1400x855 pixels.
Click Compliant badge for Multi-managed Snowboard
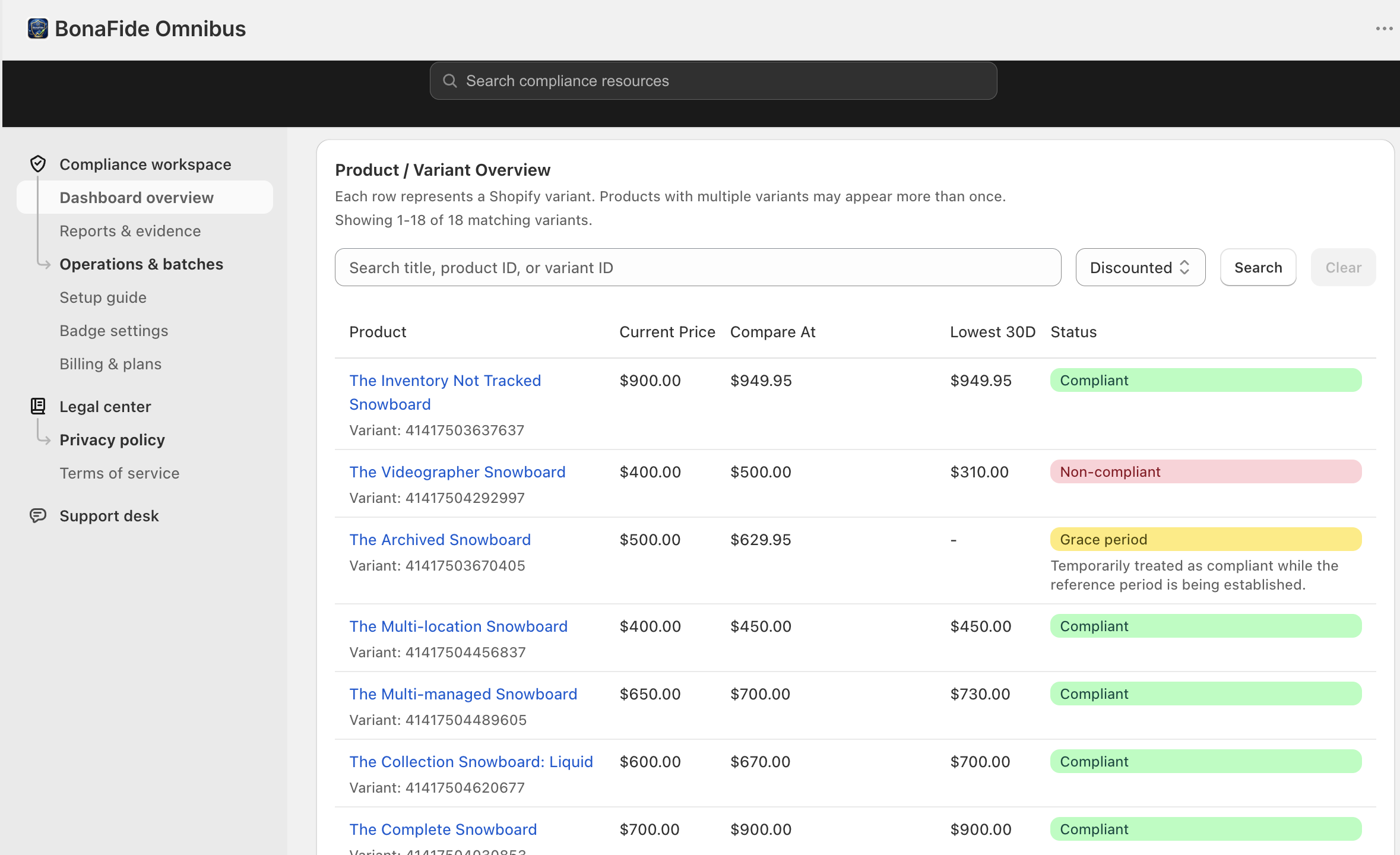point(1205,693)
